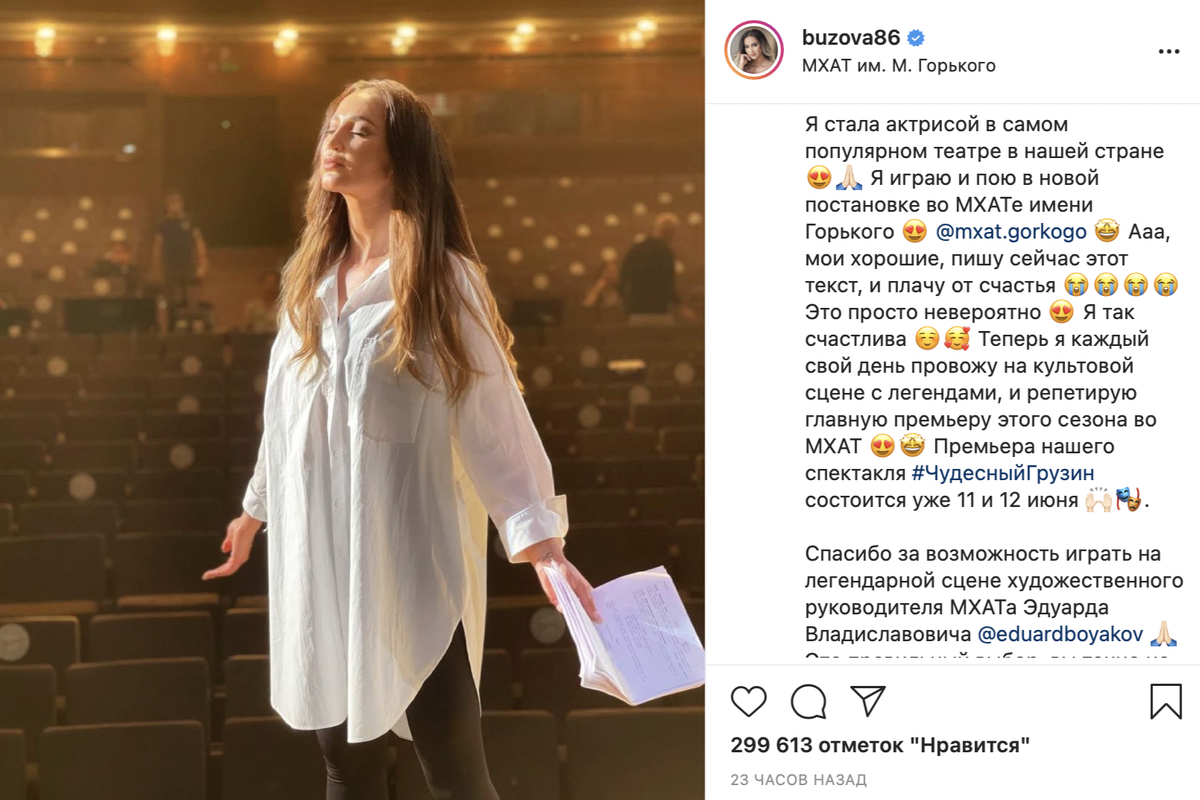View the list of 299 613 likes

point(880,745)
